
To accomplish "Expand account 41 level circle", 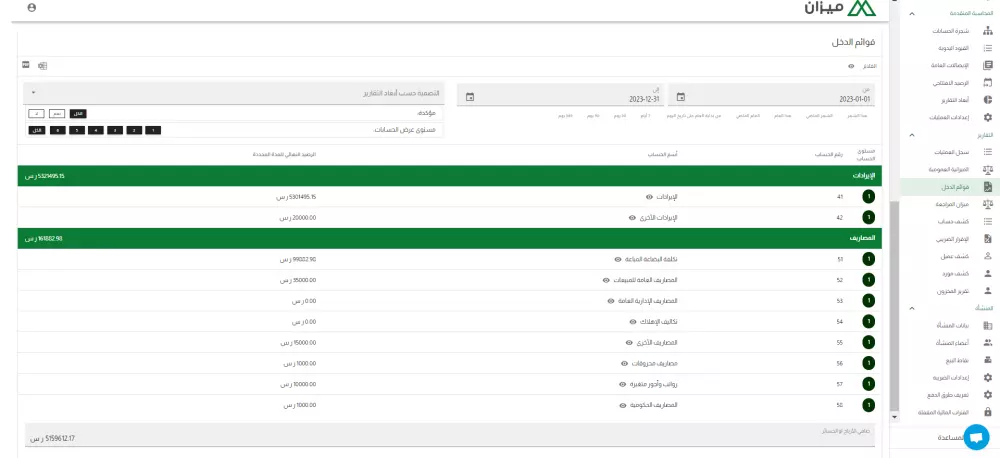I will 868,197.
